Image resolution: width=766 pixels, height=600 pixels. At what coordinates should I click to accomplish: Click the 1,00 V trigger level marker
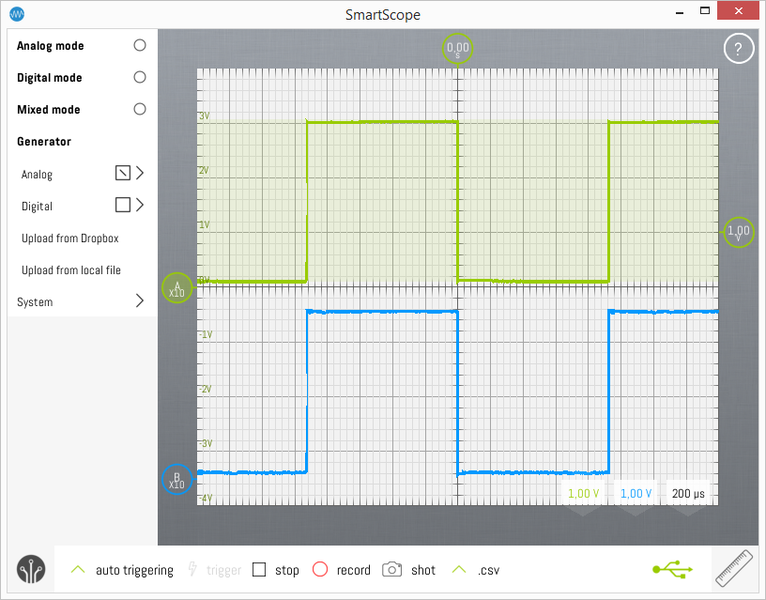[739, 232]
